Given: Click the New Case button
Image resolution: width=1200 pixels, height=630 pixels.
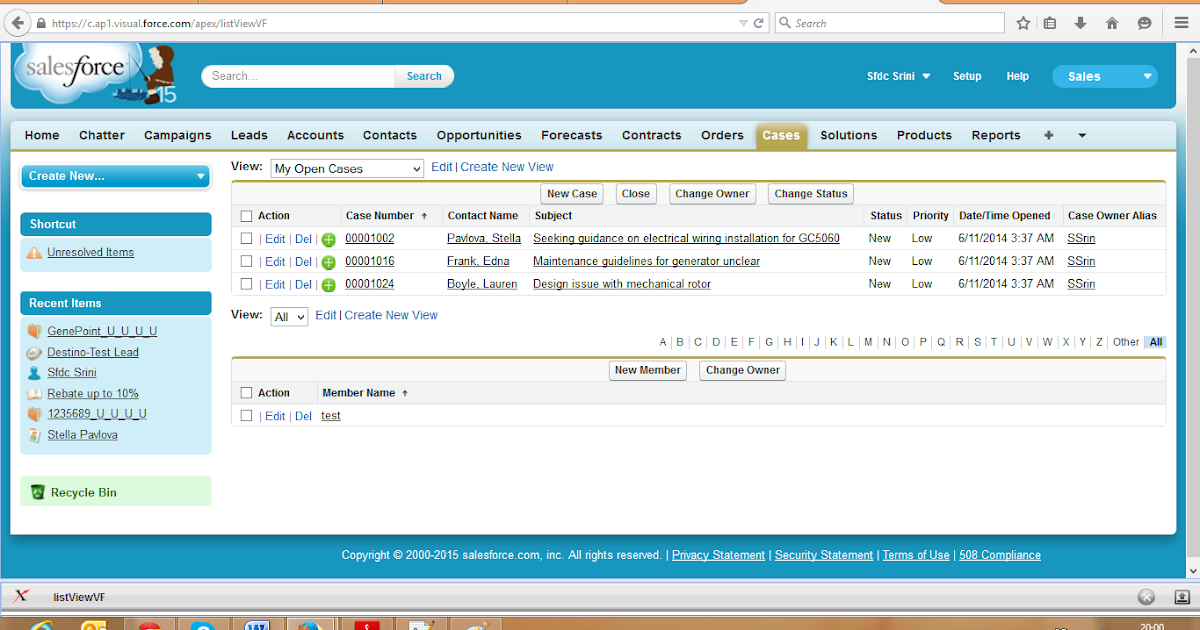Looking at the screenshot, I should click(x=571, y=193).
